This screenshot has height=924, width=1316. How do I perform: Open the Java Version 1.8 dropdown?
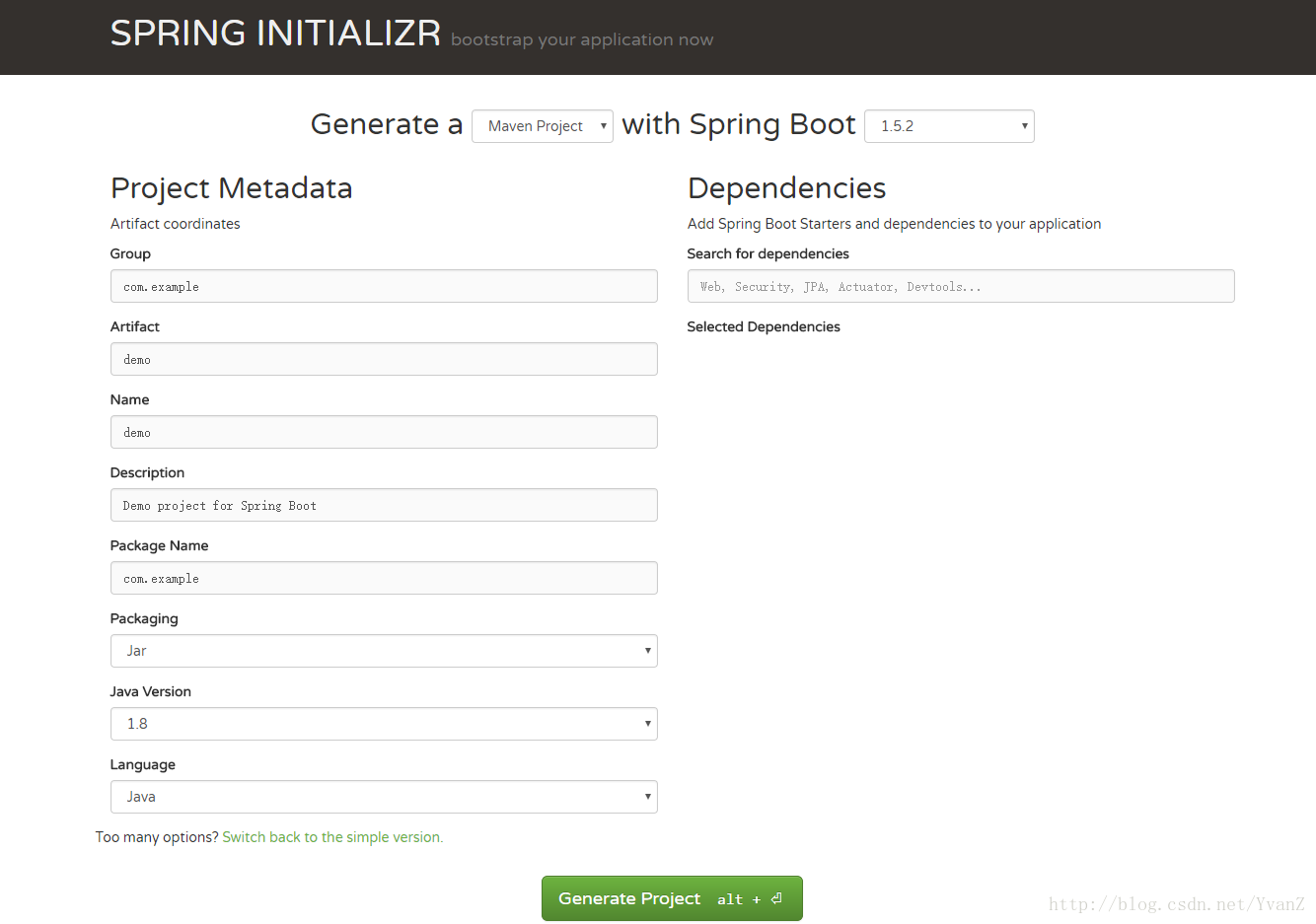point(384,724)
